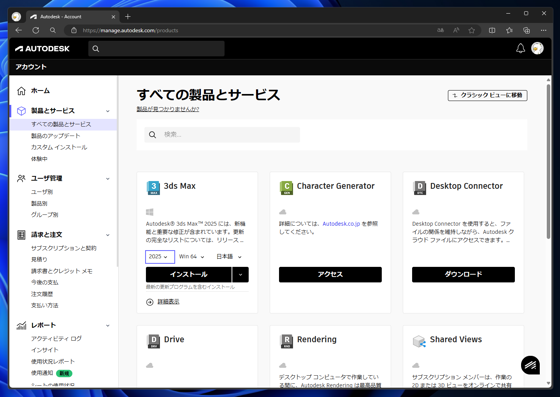Click the Shared Views product icon
560x397 pixels.
419,341
